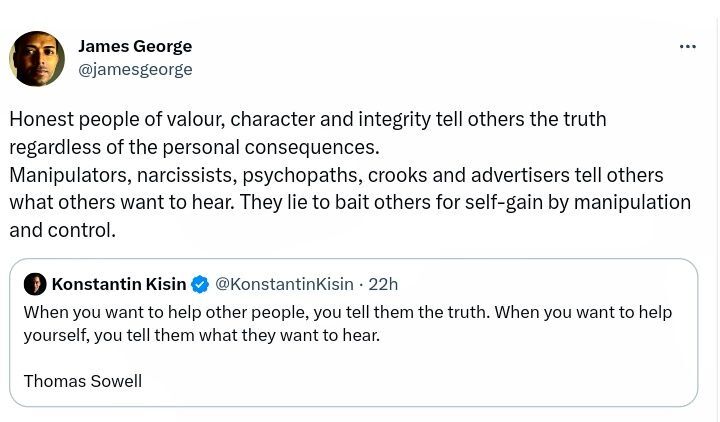Click the line starting 'what others want to hear'
Image resolution: width=720 pixels, height=422 pixels.
[x=349, y=202]
